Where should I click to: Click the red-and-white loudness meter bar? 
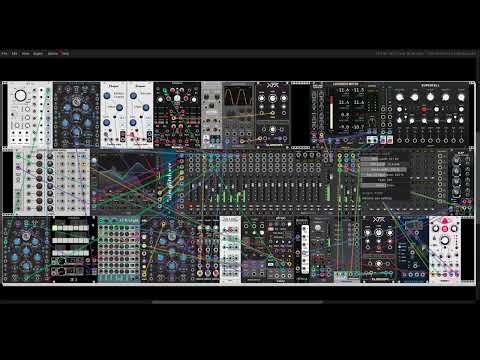pyautogui.click(x=331, y=112)
